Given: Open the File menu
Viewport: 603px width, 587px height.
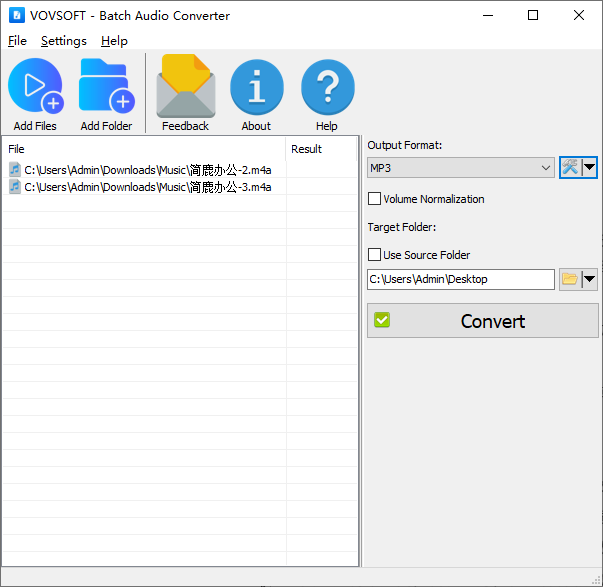Looking at the screenshot, I should [x=17, y=41].
